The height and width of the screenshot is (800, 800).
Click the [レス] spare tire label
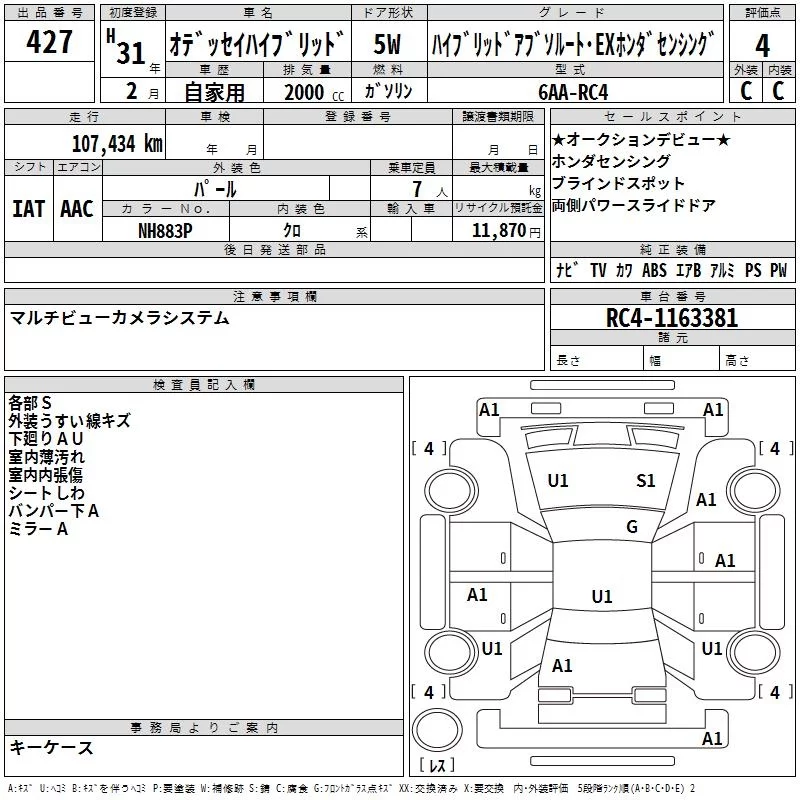pos(437,765)
